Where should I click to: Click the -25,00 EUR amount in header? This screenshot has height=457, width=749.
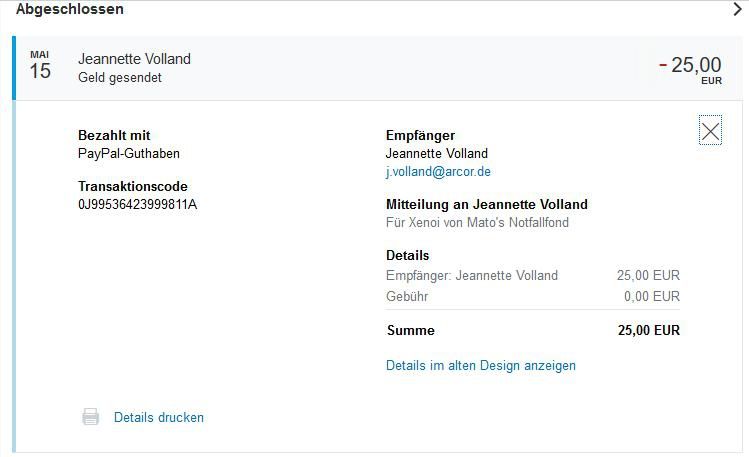click(x=690, y=69)
